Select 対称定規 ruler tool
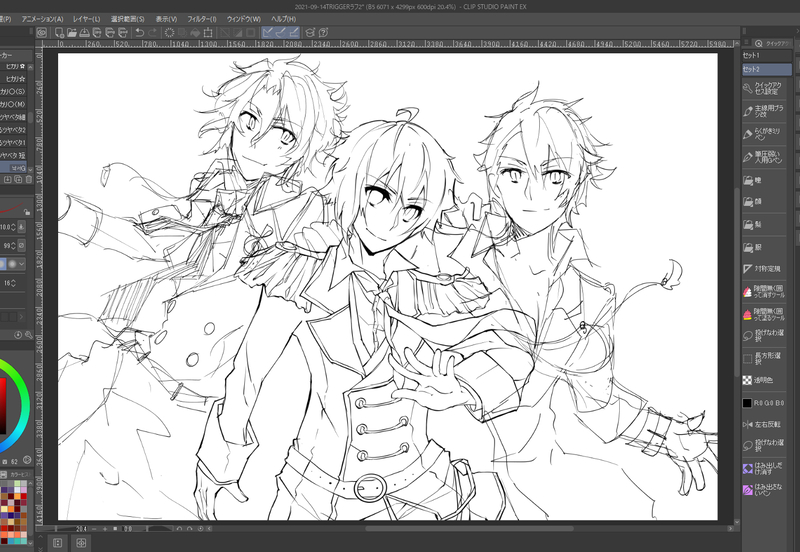Screen dimensions: 800x552 (764, 268)
